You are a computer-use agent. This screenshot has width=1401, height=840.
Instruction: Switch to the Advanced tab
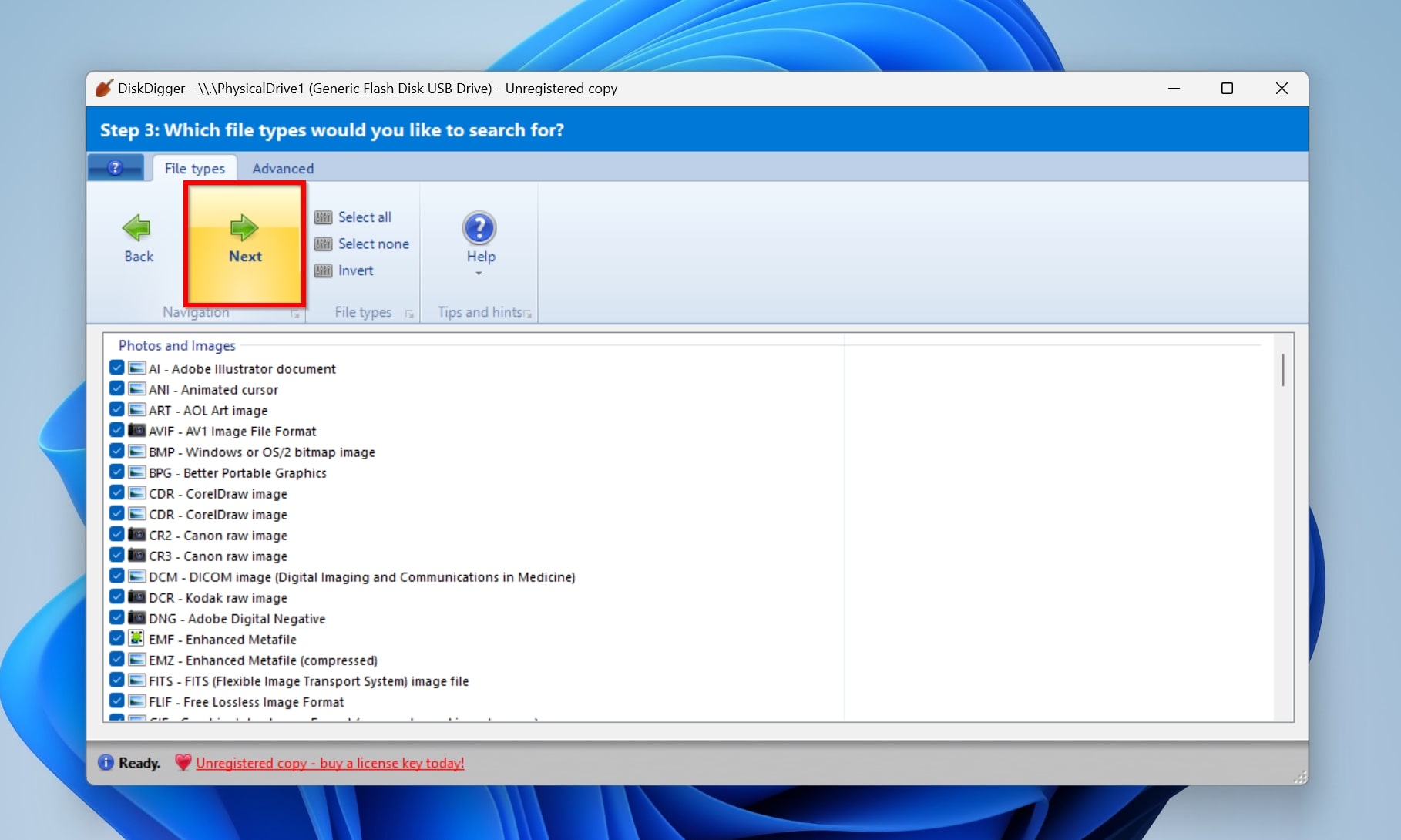click(x=283, y=168)
